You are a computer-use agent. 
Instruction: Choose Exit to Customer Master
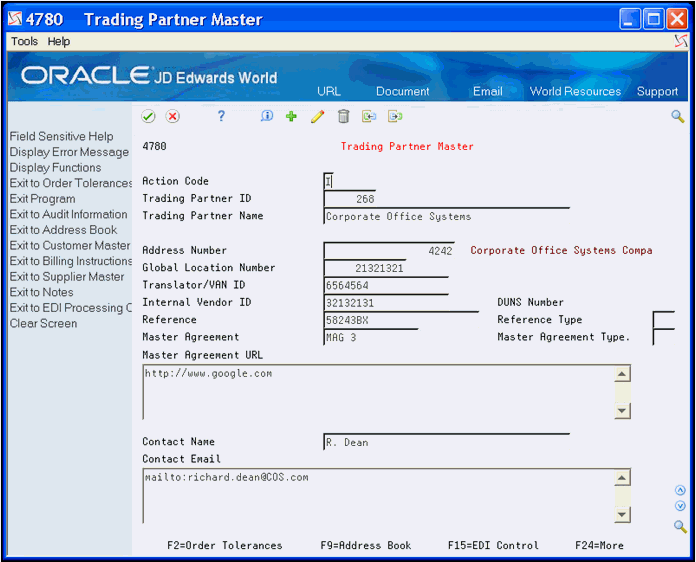coord(70,245)
